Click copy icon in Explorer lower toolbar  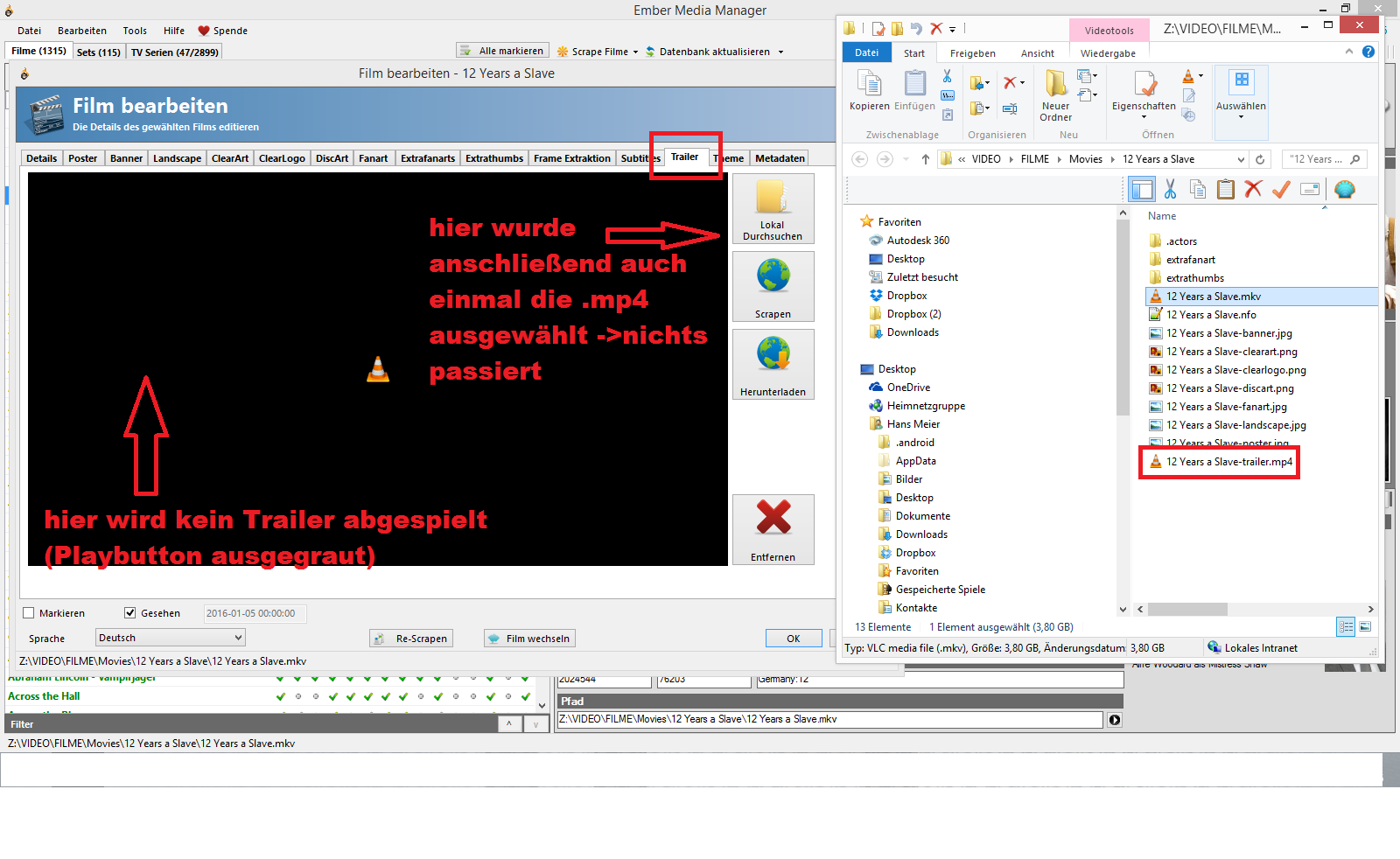1198,189
